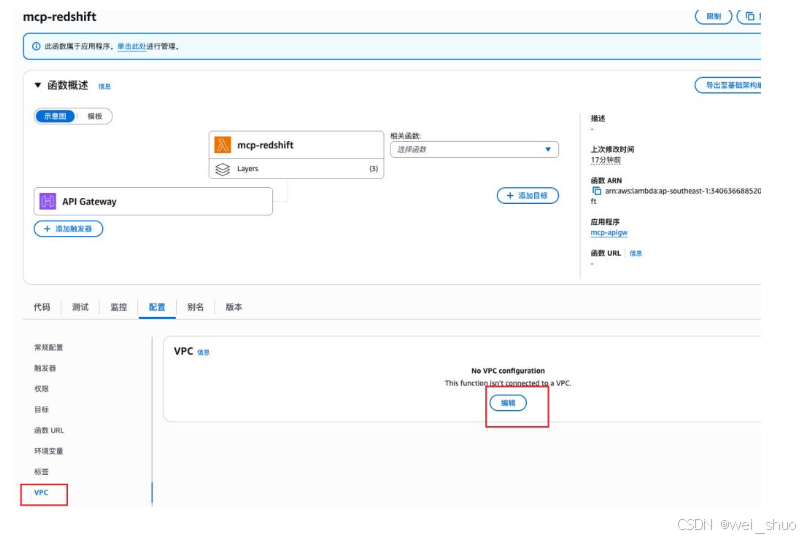Select 标签 in the configuration sidebar
The height and width of the screenshot is (540, 808).
[41, 471]
